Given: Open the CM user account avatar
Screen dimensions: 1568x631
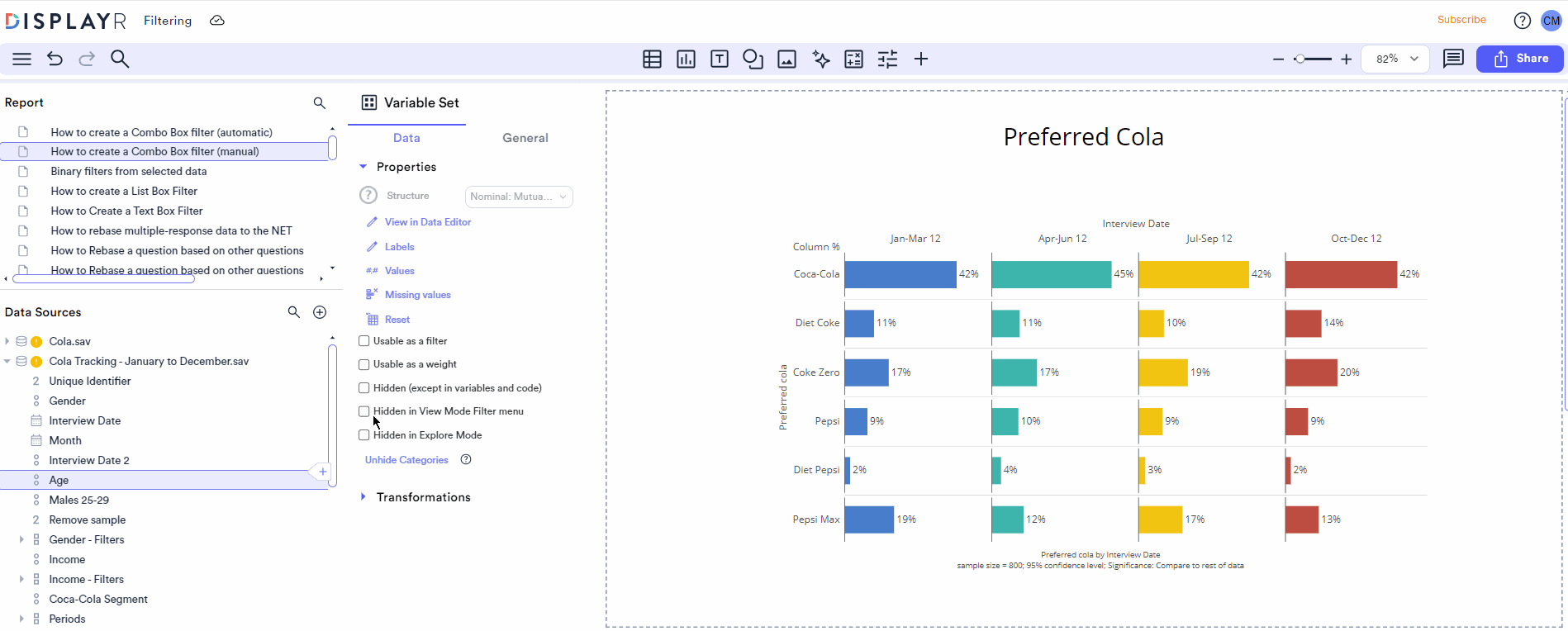Looking at the screenshot, I should point(1551,21).
